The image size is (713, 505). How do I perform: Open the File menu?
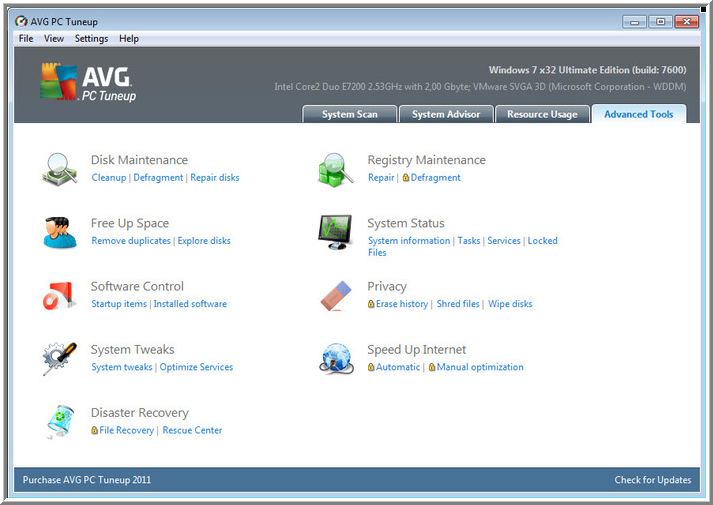(26, 39)
